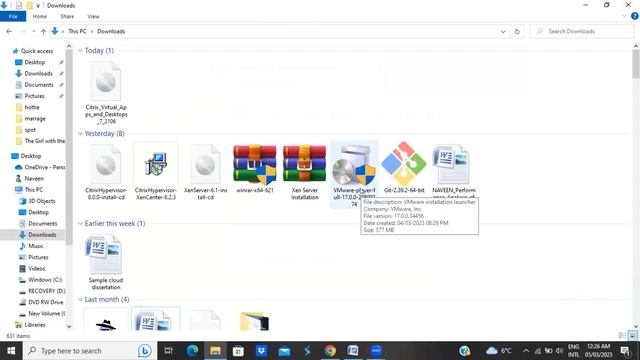
Task: Collapse the Today (1) group
Action: tap(80, 51)
